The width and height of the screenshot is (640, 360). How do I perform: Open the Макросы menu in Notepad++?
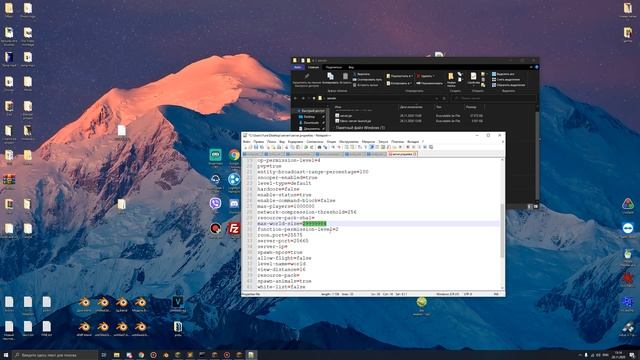tap(368, 142)
